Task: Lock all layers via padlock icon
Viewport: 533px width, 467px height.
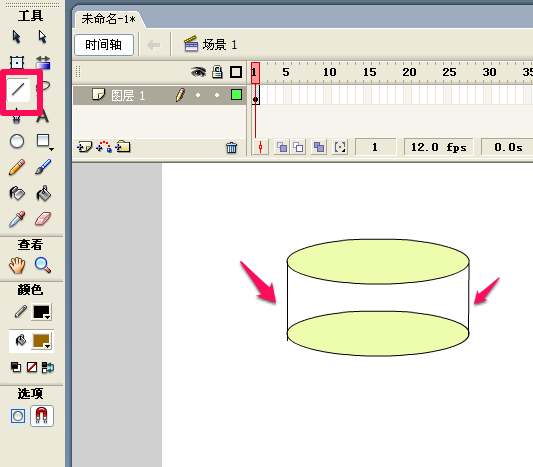Action: pos(217,72)
